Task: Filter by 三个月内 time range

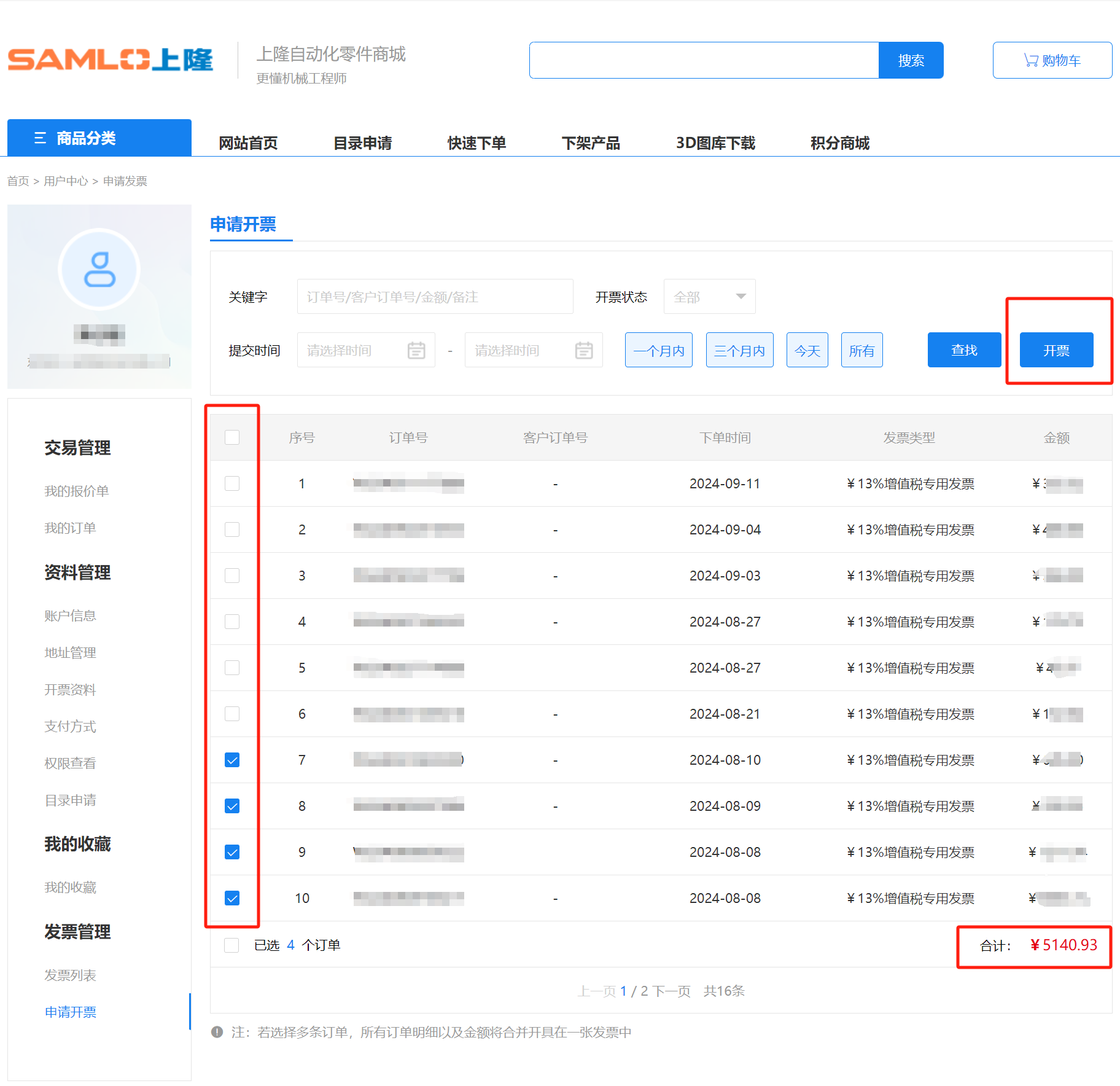Action: coord(739,350)
